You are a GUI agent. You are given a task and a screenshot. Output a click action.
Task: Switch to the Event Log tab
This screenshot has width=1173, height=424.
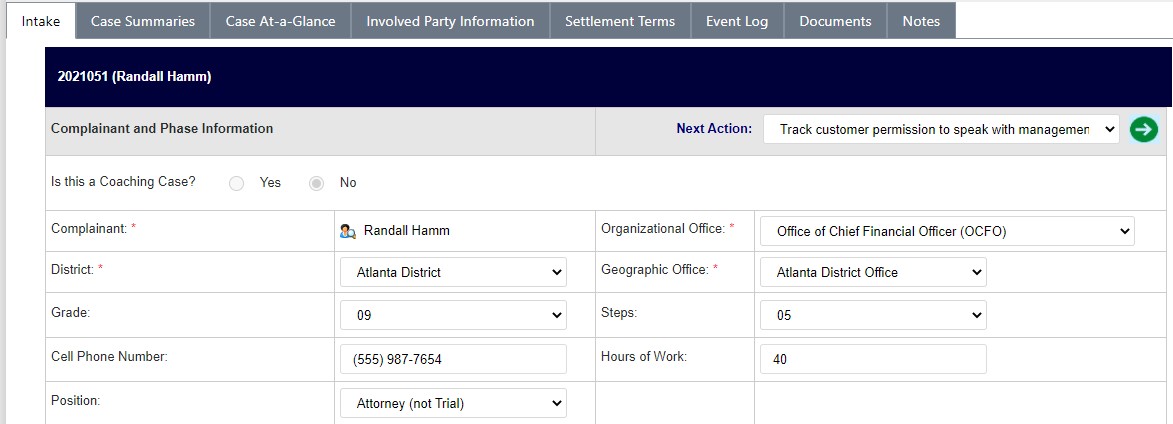coord(737,21)
